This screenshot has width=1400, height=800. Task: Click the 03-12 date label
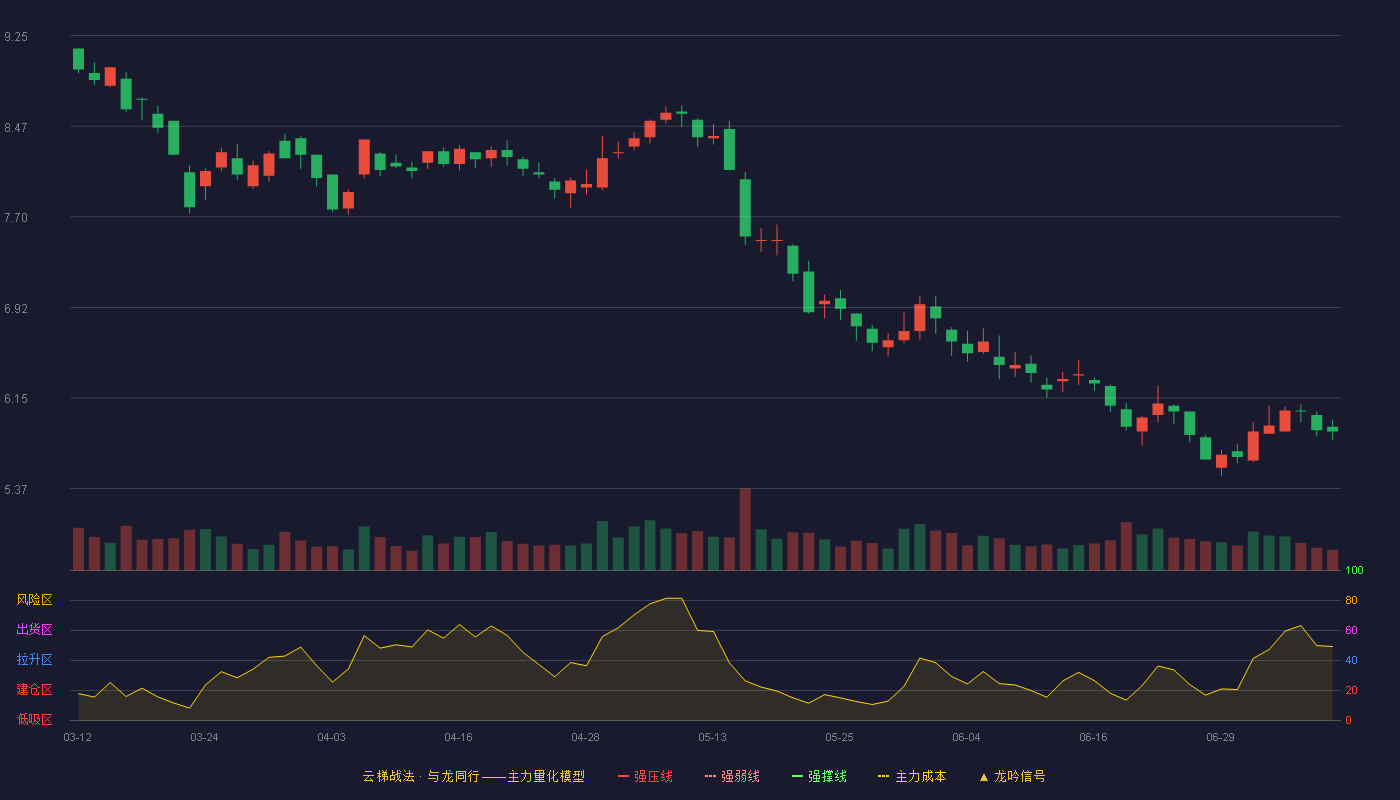pos(78,737)
